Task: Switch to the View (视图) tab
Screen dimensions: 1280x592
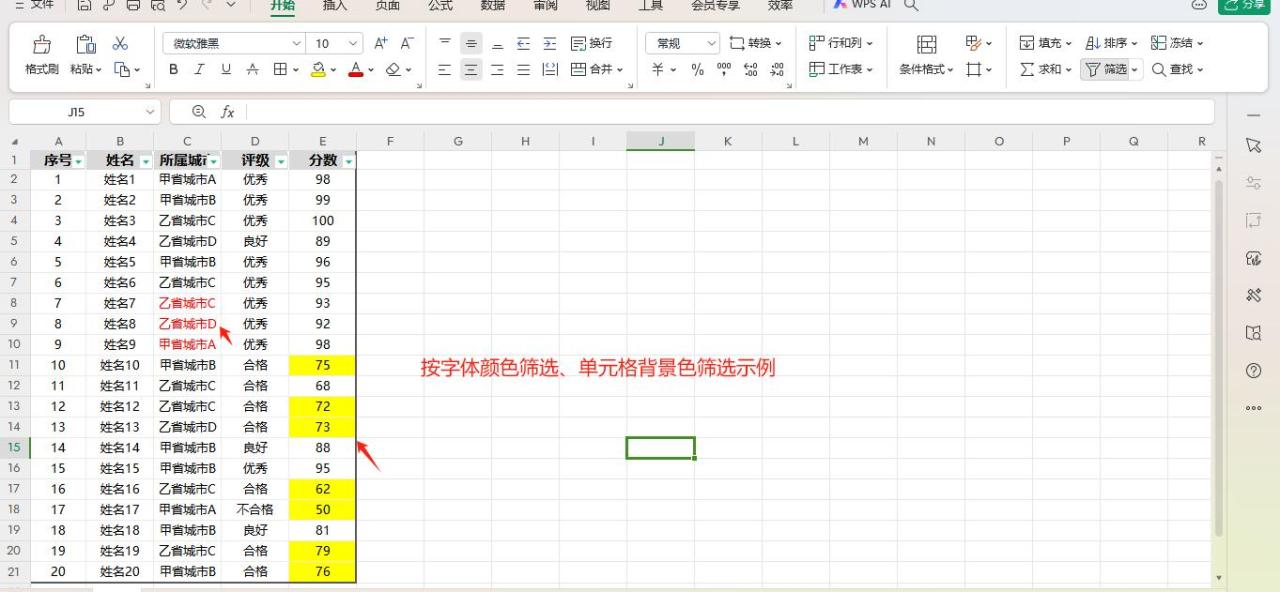Action: [x=598, y=5]
